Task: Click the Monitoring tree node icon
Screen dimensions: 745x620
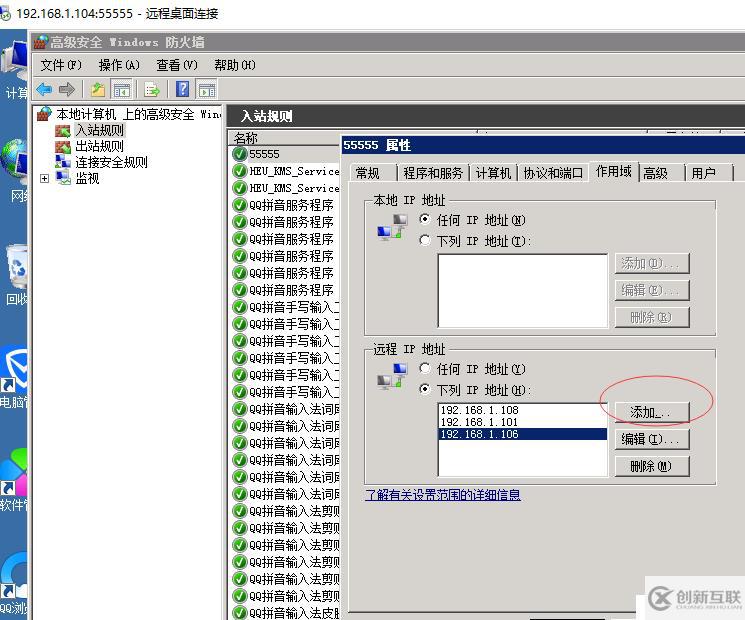Action: pos(63,178)
